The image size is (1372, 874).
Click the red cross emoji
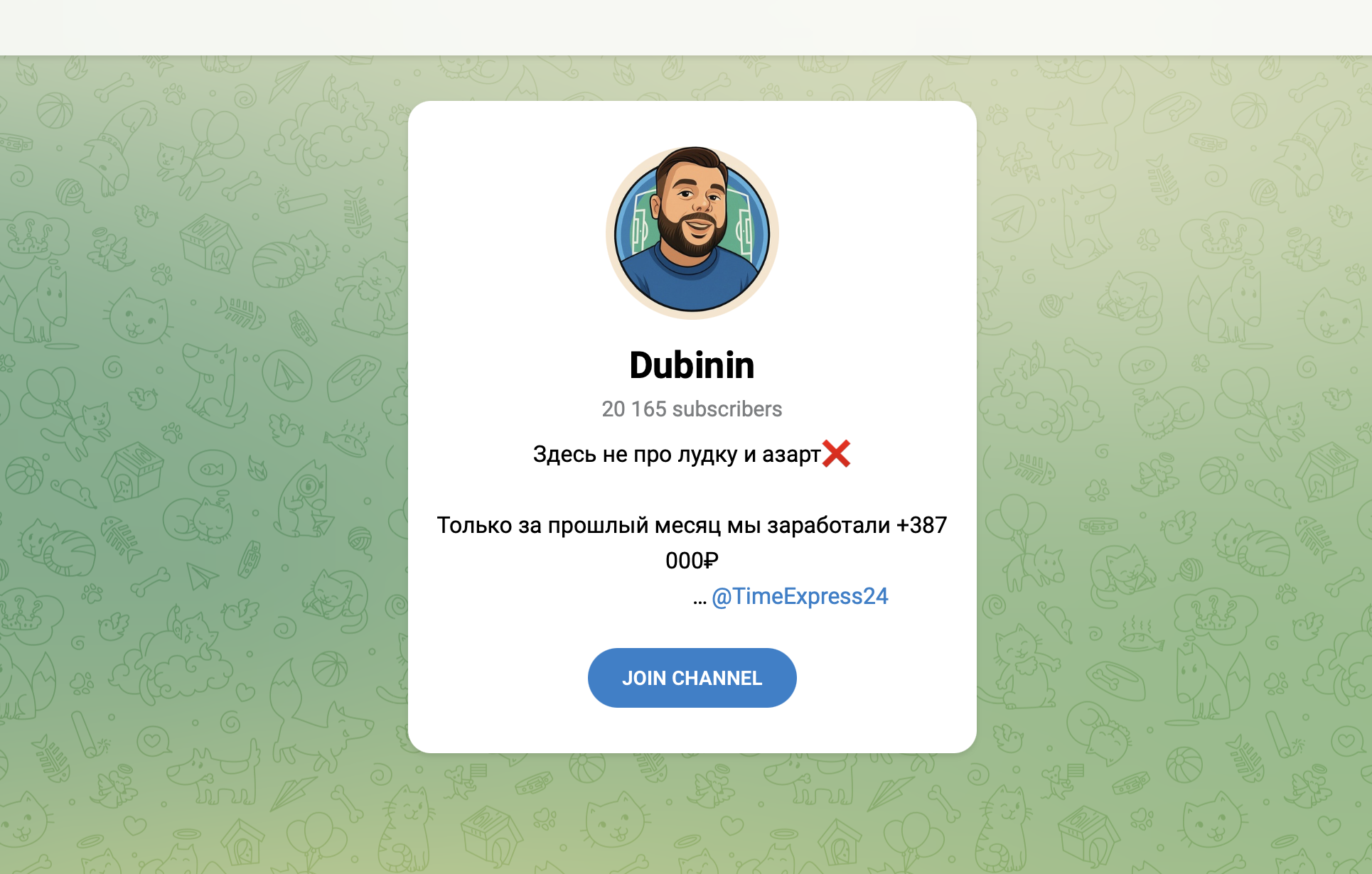[x=837, y=453]
